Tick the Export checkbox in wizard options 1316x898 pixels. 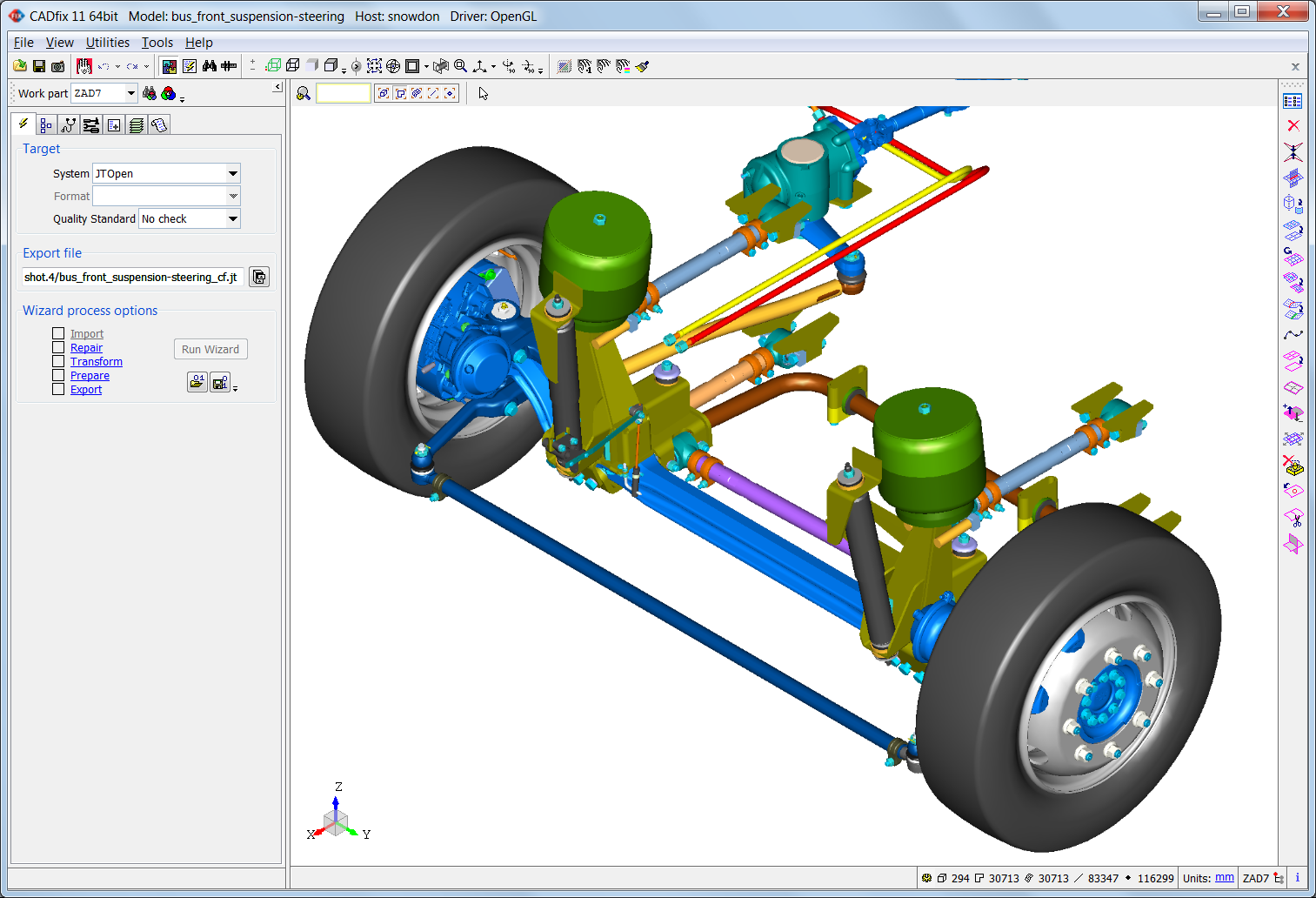[58, 389]
